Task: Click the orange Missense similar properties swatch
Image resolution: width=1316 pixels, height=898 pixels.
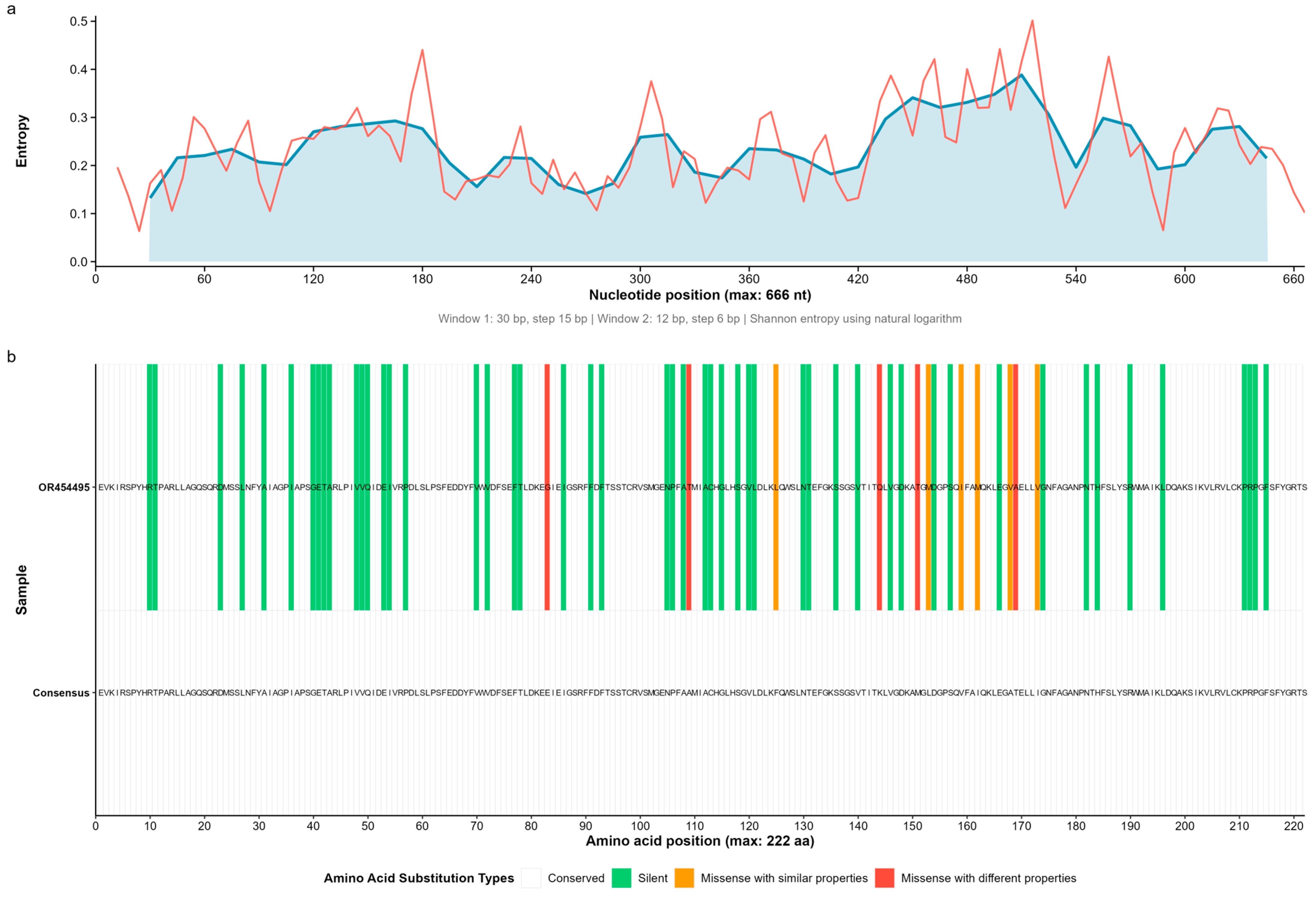Action: [x=684, y=878]
